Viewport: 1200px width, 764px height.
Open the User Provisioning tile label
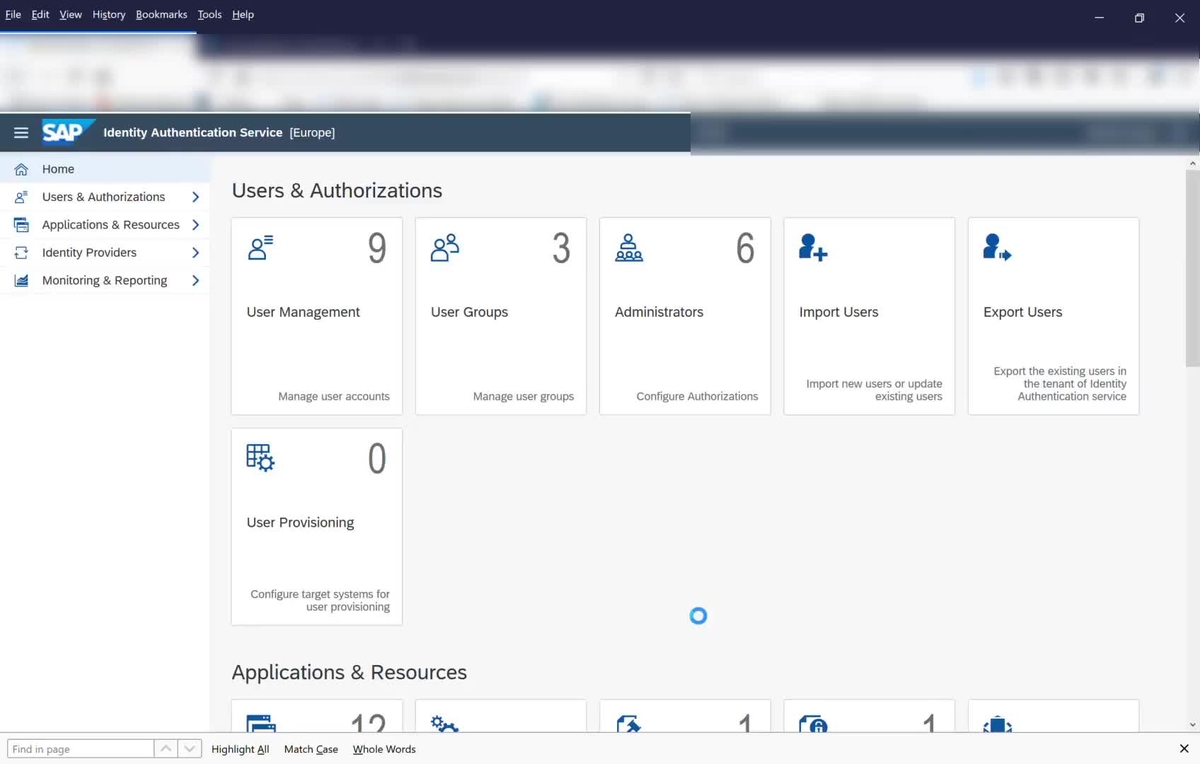coord(300,522)
